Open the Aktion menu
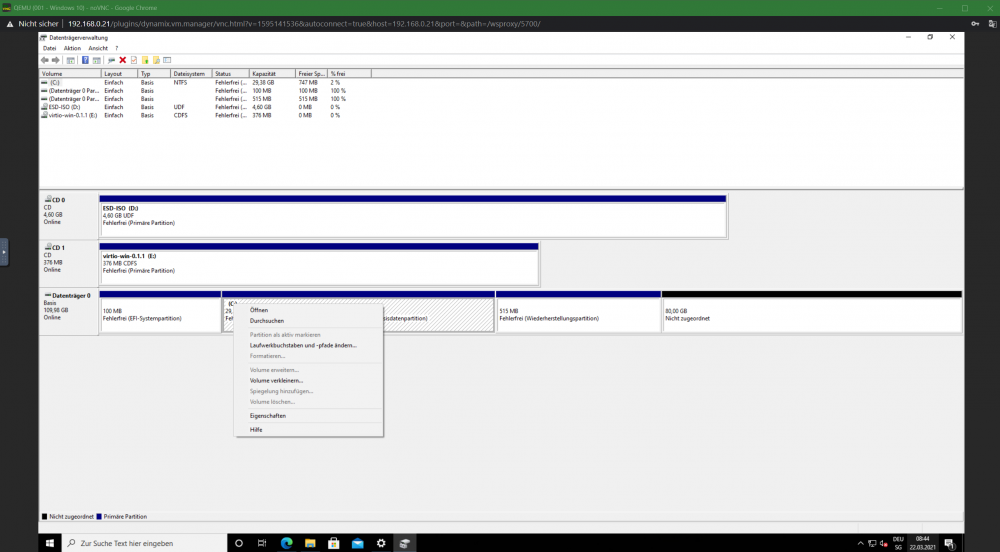 click(72, 48)
